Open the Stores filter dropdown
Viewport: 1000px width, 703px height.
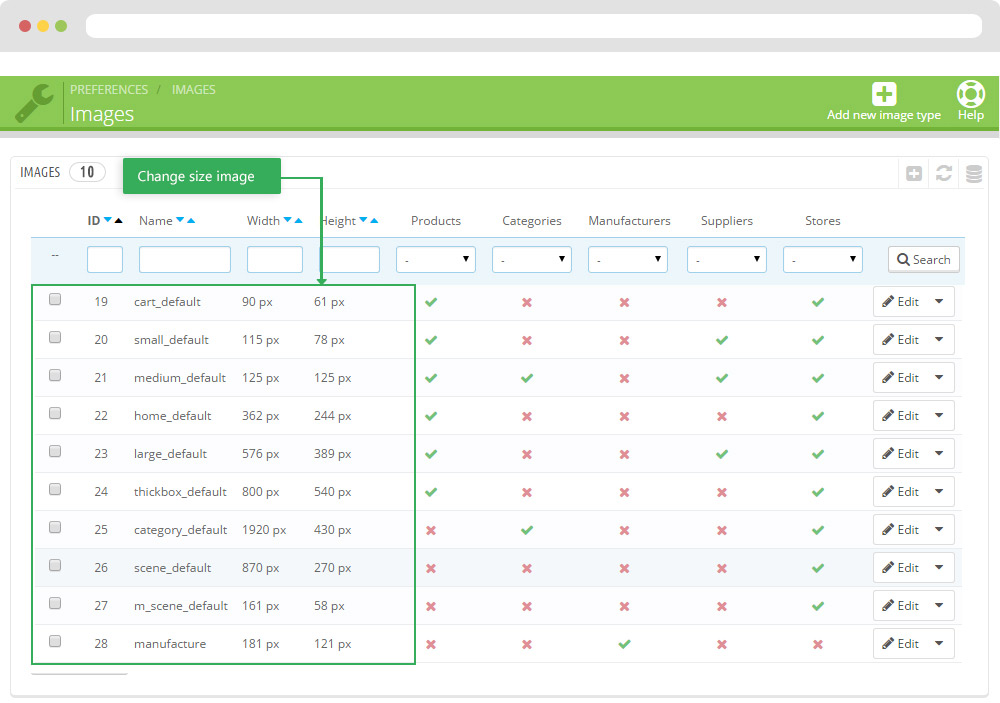click(x=822, y=260)
